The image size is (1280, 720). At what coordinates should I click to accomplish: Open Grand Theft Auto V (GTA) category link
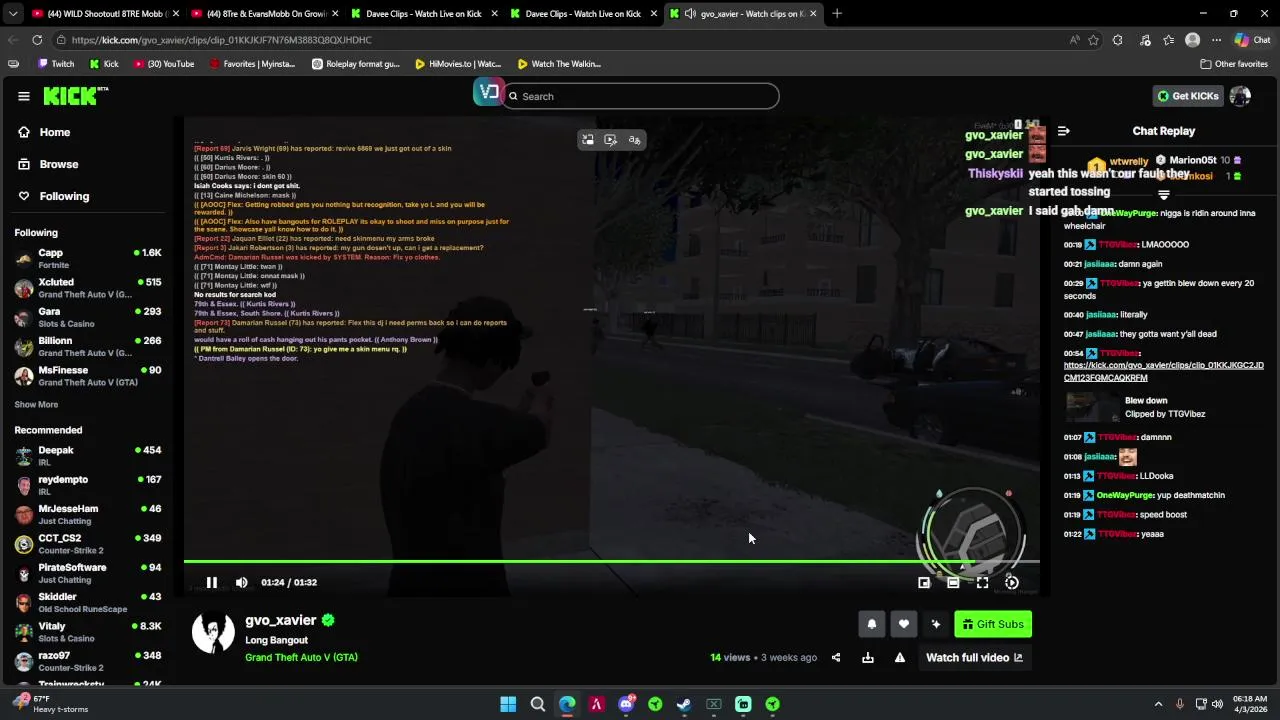[x=301, y=657]
